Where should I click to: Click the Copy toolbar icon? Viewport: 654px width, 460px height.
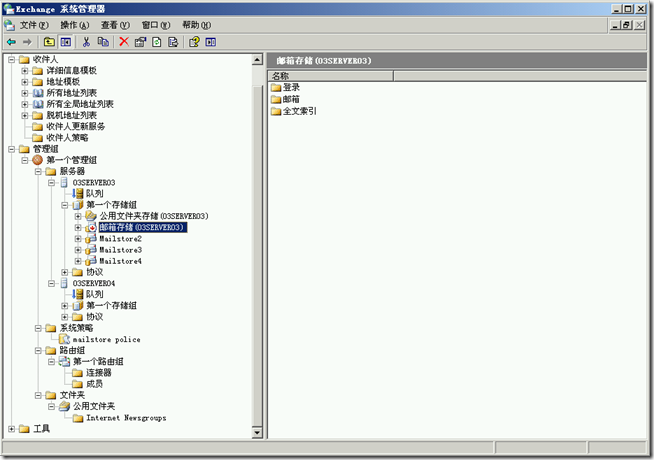tap(103, 42)
